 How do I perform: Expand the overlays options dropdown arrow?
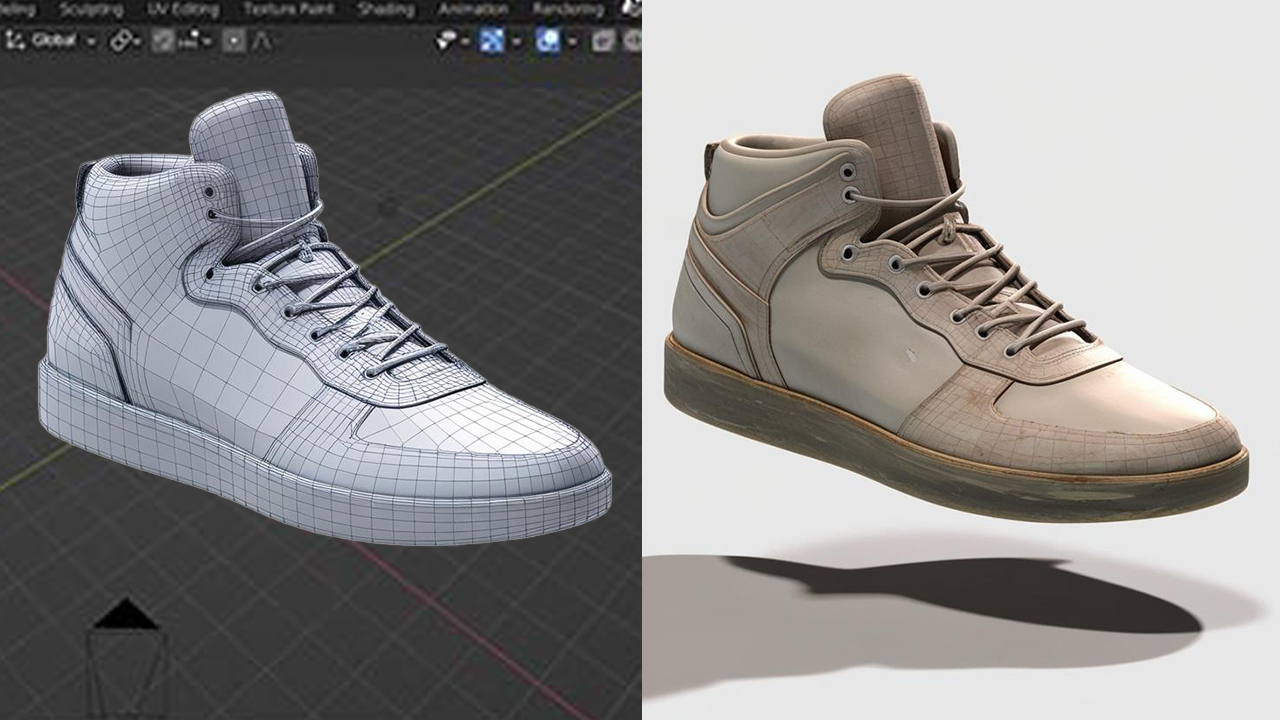point(573,42)
